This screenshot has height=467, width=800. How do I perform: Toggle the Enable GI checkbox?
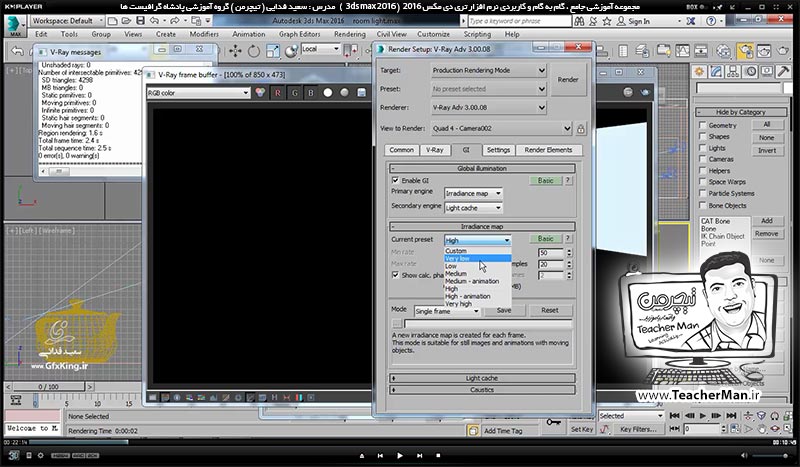click(395, 180)
